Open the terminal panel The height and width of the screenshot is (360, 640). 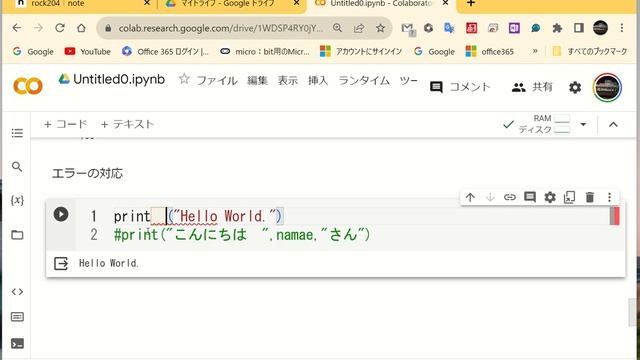point(17,344)
